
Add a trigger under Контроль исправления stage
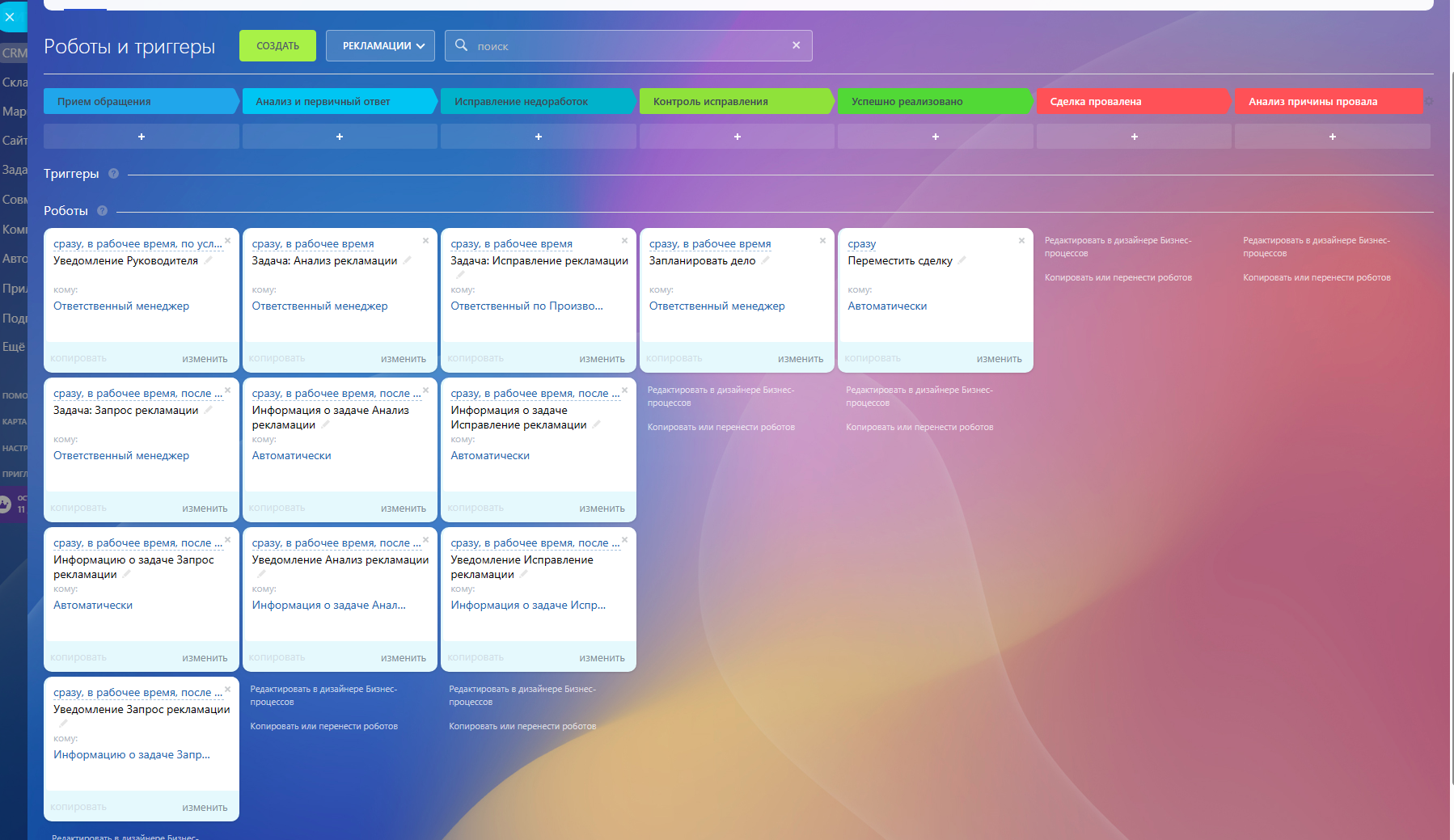738,137
